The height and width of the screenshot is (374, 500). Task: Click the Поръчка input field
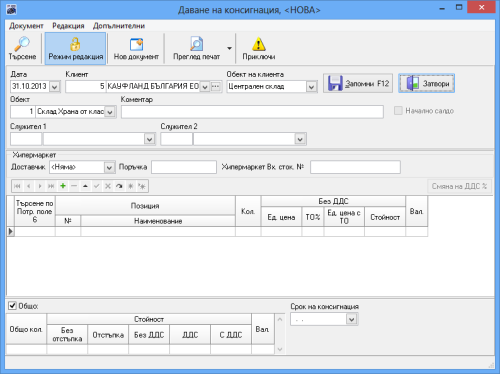[184, 167]
